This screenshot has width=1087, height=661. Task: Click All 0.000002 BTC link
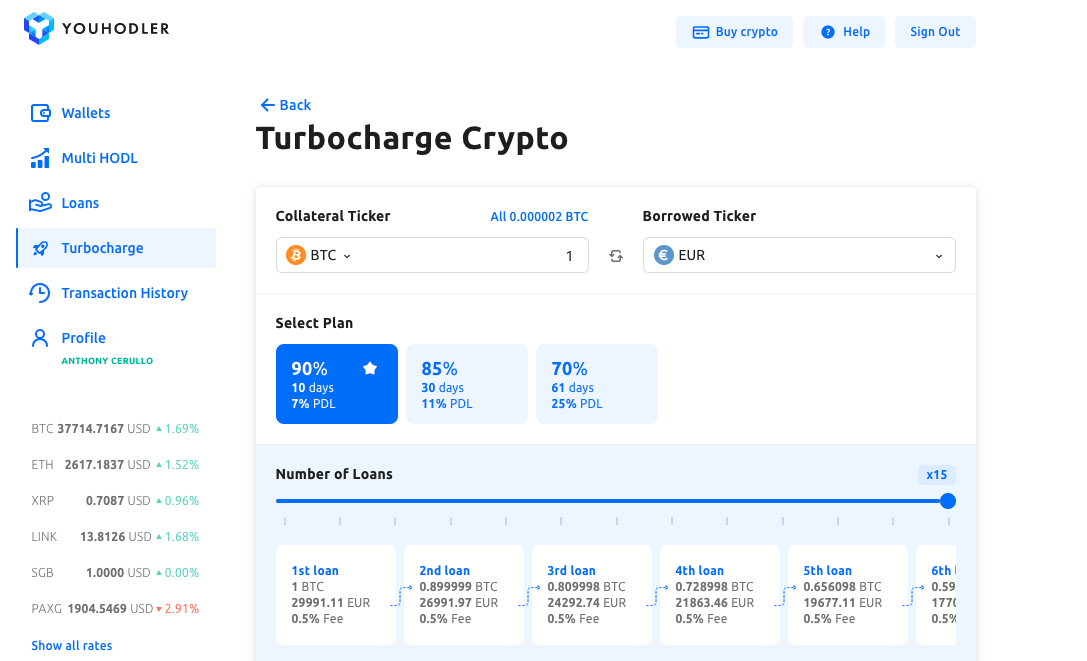click(539, 216)
